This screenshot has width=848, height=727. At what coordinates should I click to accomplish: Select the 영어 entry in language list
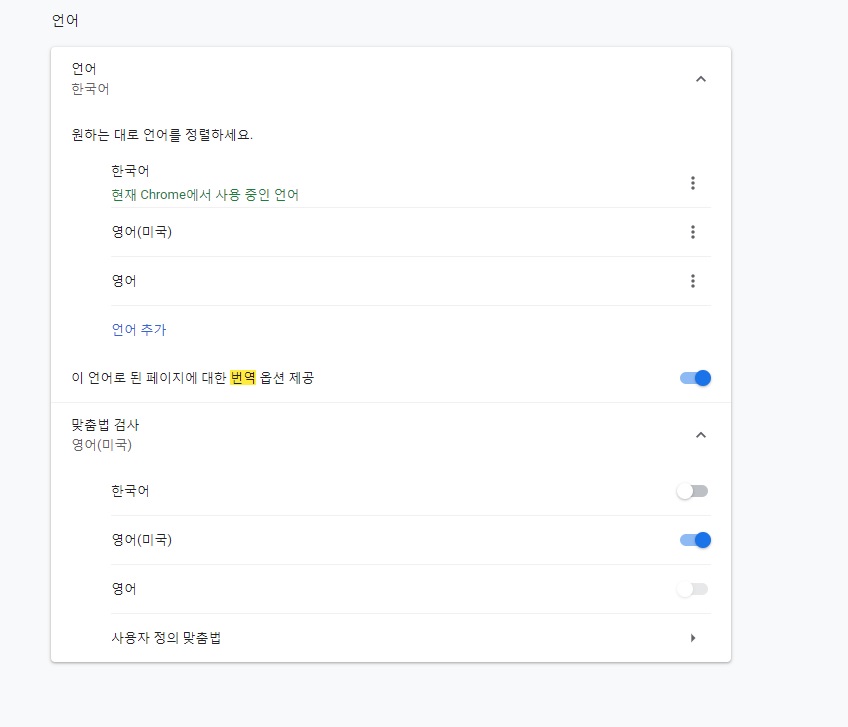(124, 281)
